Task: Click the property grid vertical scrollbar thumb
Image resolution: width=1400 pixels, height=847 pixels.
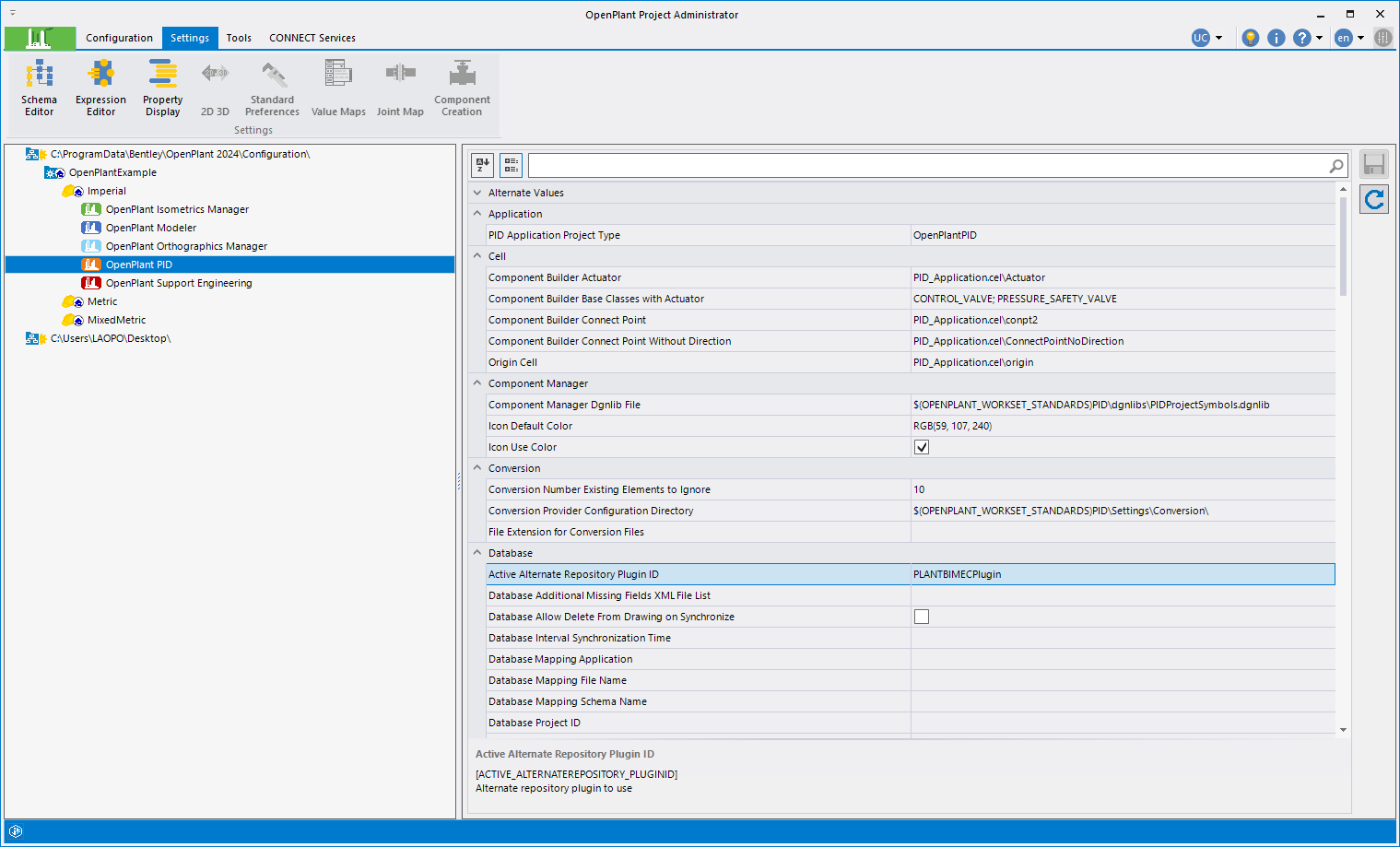Action: (1343, 247)
